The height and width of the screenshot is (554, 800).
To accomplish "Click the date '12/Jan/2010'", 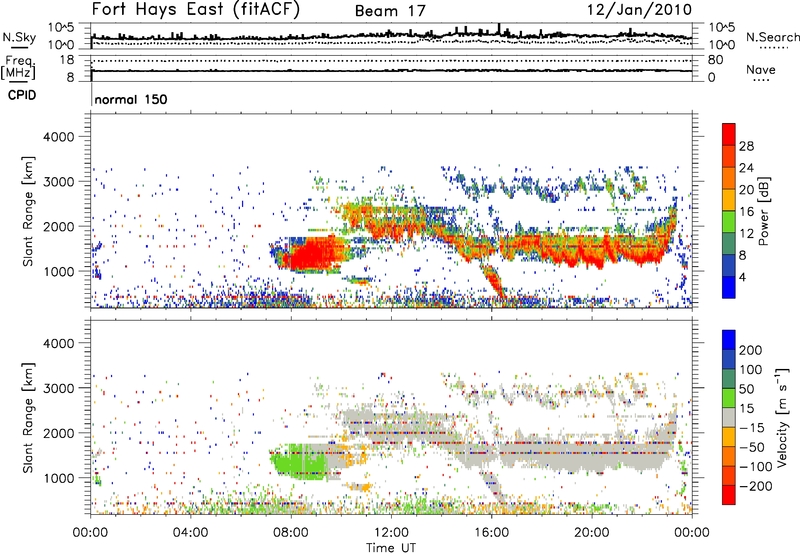I will [x=639, y=10].
